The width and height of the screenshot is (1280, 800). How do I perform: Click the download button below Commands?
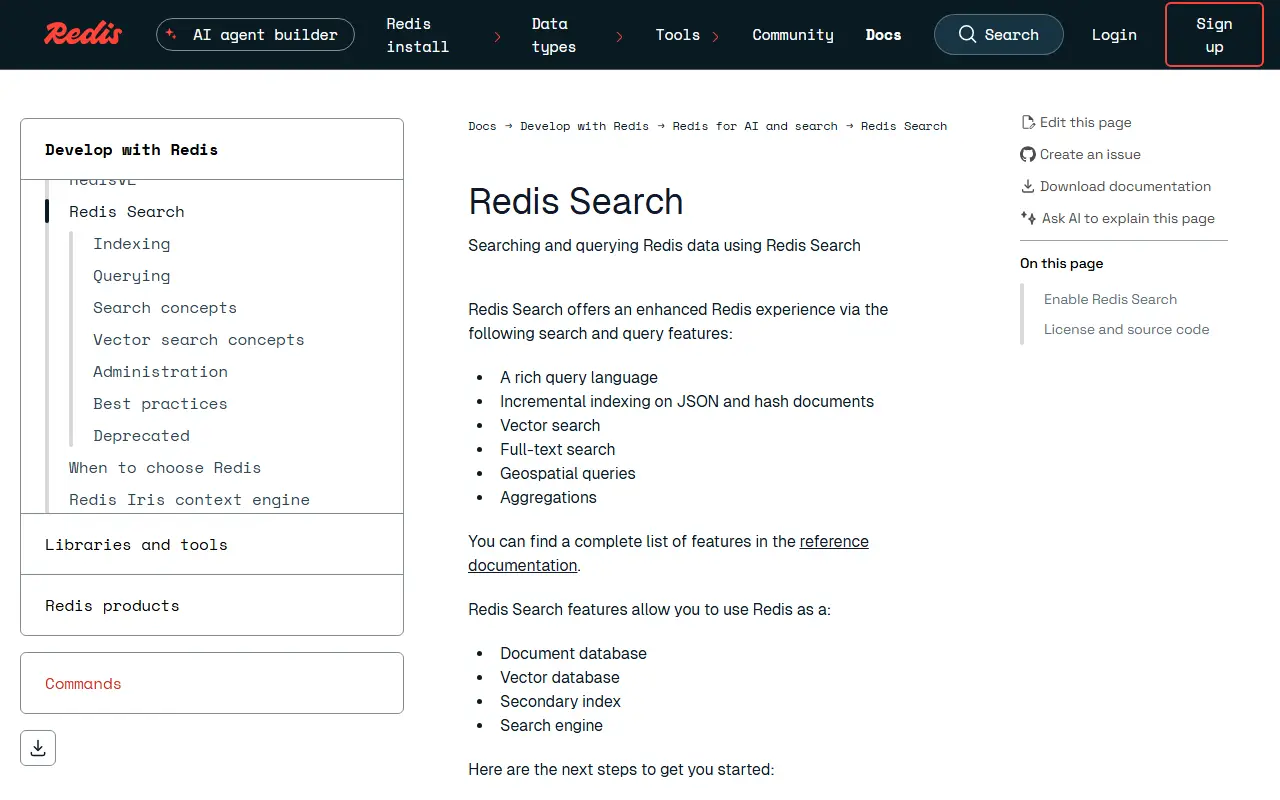(x=38, y=748)
